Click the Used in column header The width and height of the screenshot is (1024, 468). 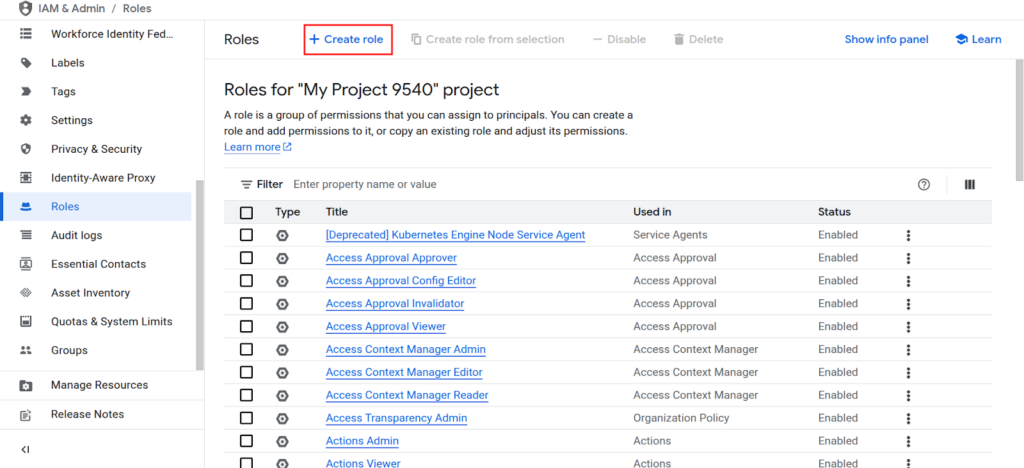pos(652,212)
